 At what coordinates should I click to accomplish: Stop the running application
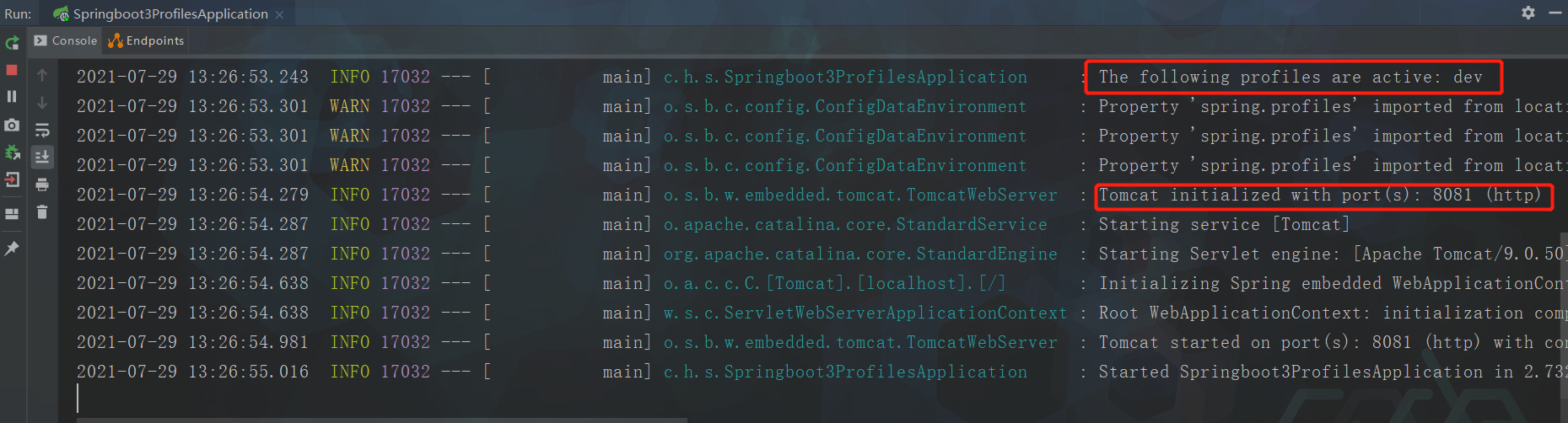pos(12,70)
